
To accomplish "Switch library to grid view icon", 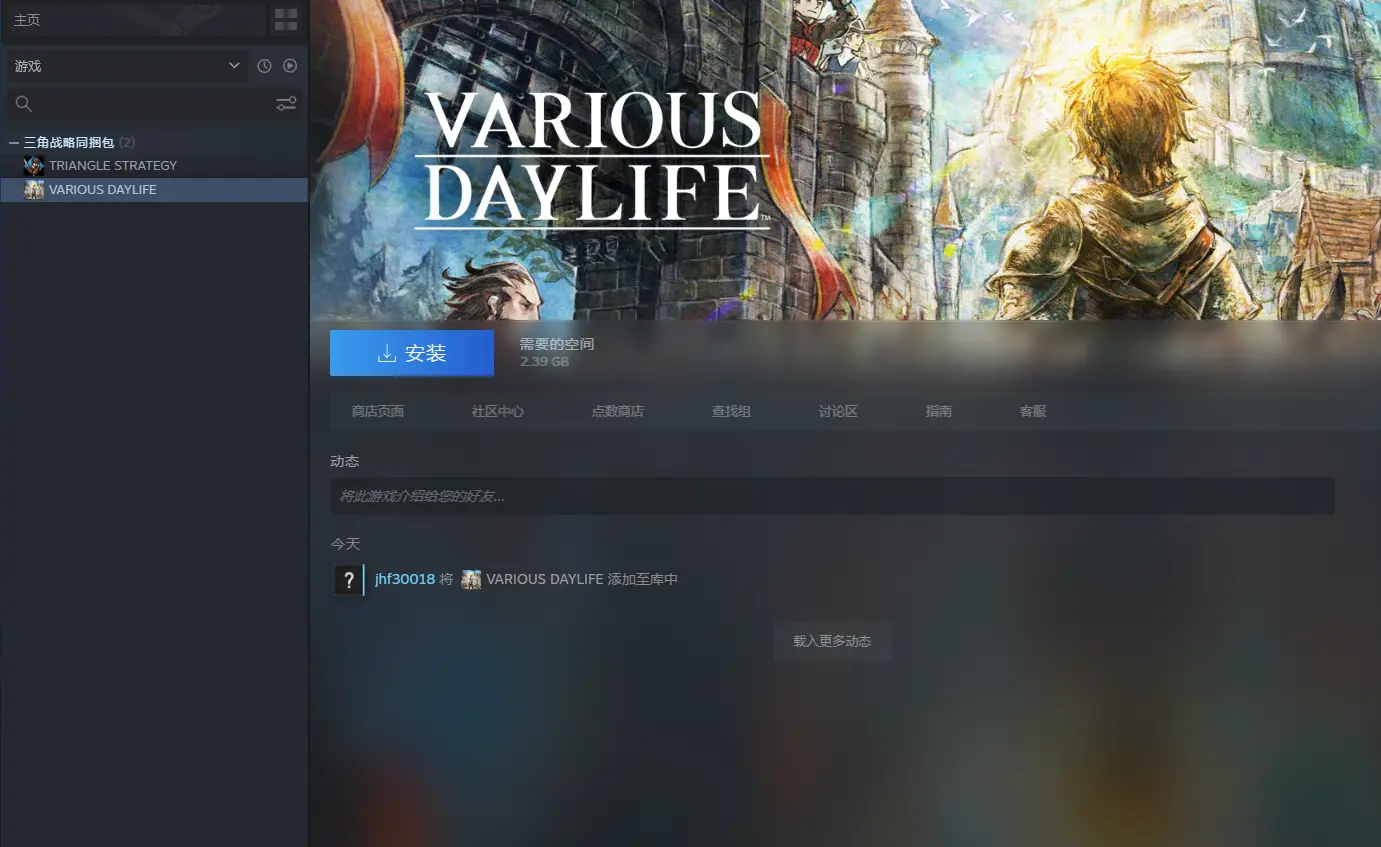I will coord(286,20).
